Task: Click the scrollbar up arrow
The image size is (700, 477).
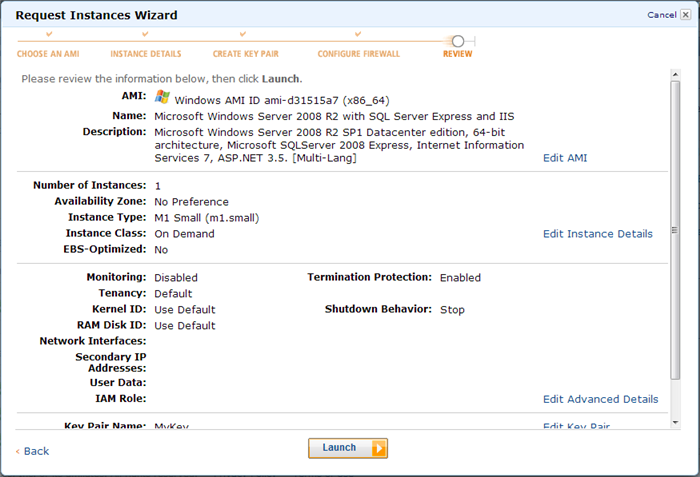Action: (675, 75)
